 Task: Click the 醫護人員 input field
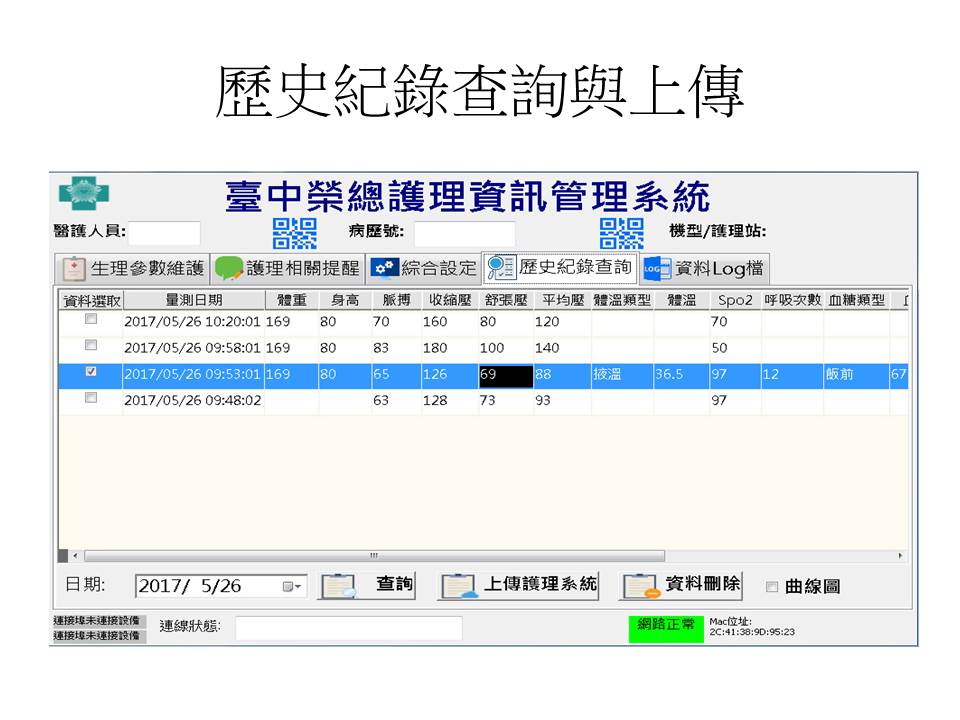point(164,233)
